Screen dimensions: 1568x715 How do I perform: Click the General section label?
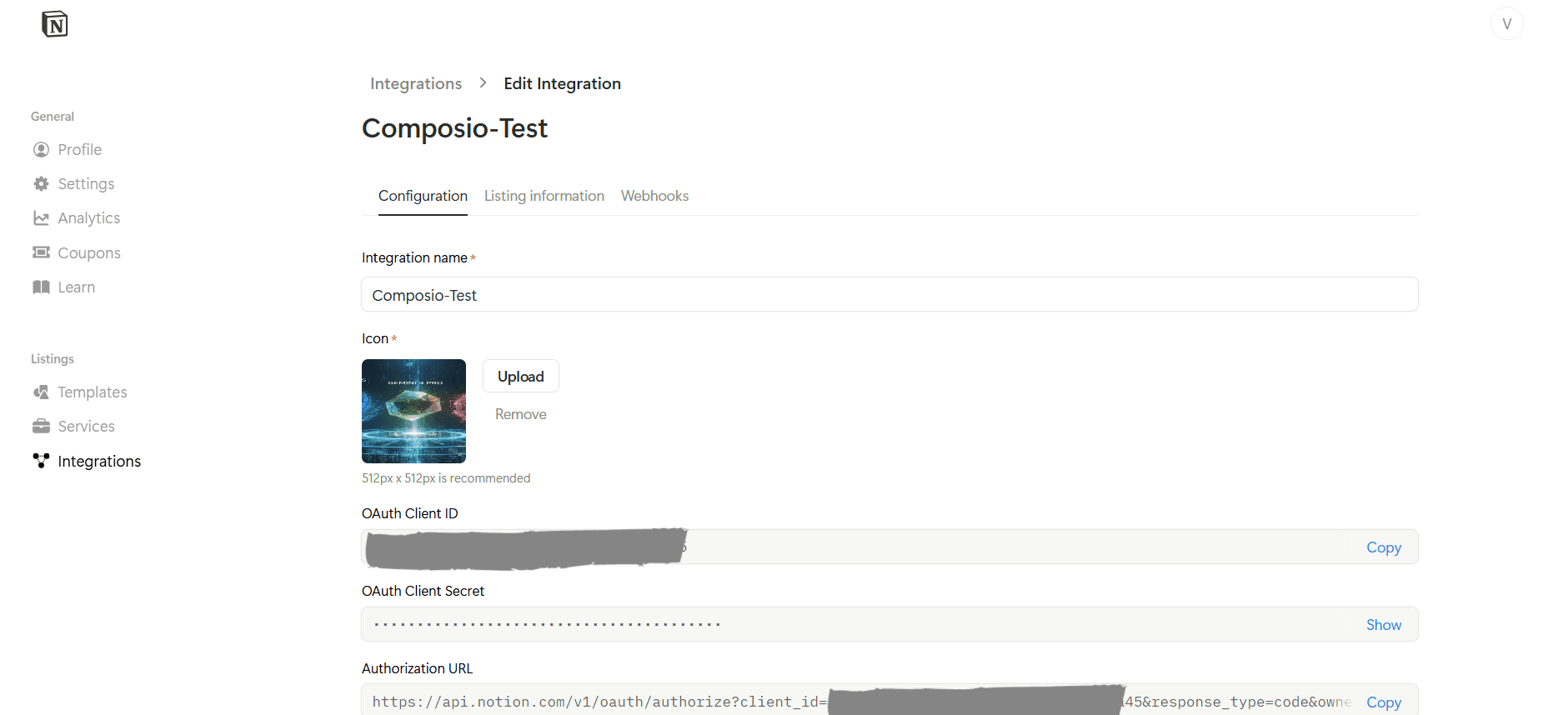click(53, 117)
